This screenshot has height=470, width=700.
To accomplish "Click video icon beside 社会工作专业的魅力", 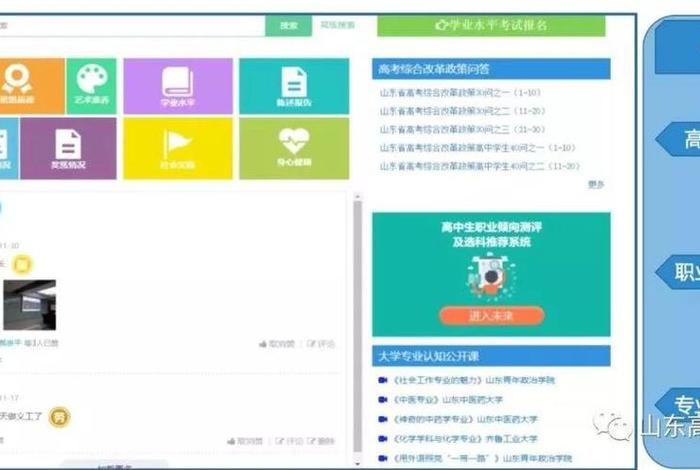I will click(x=383, y=380).
